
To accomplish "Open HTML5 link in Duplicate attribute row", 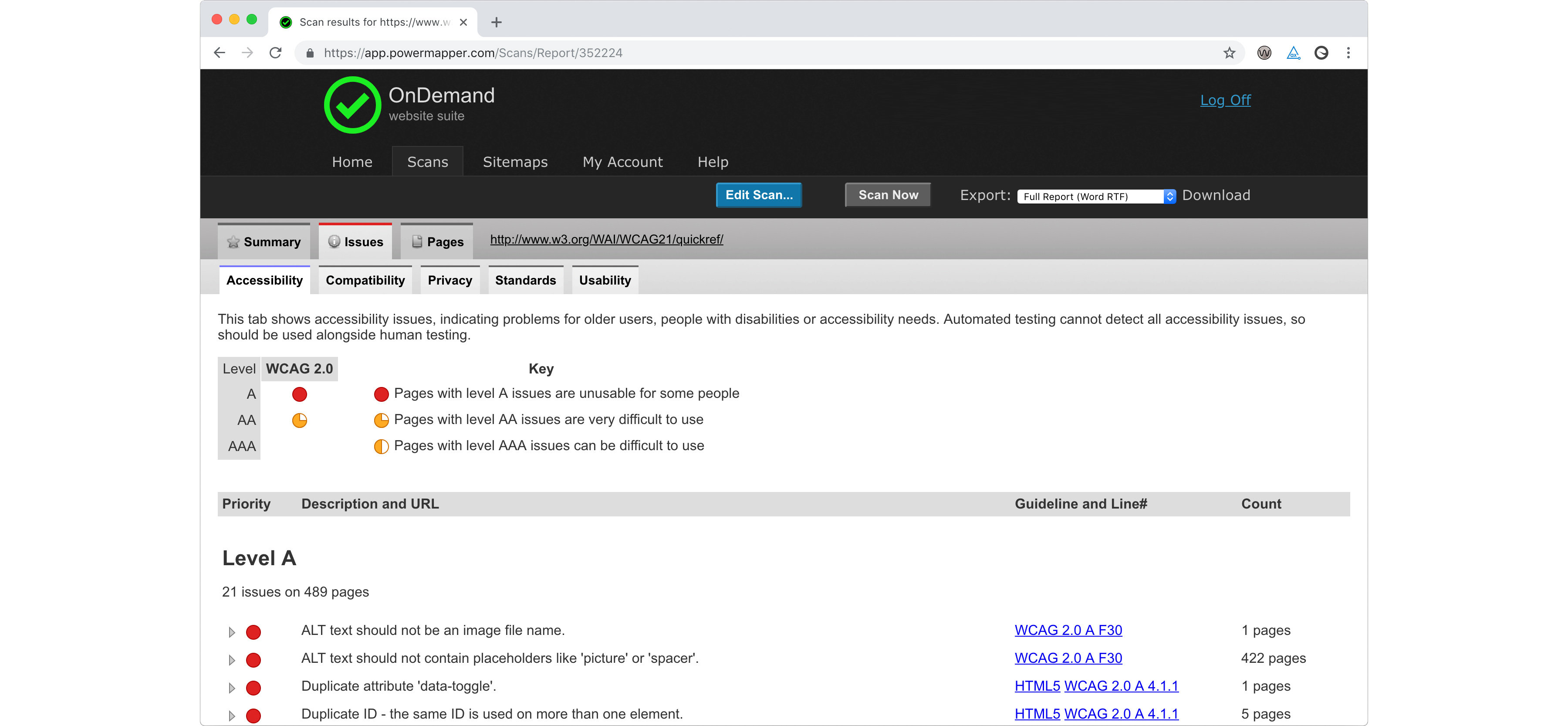I will (1037, 686).
